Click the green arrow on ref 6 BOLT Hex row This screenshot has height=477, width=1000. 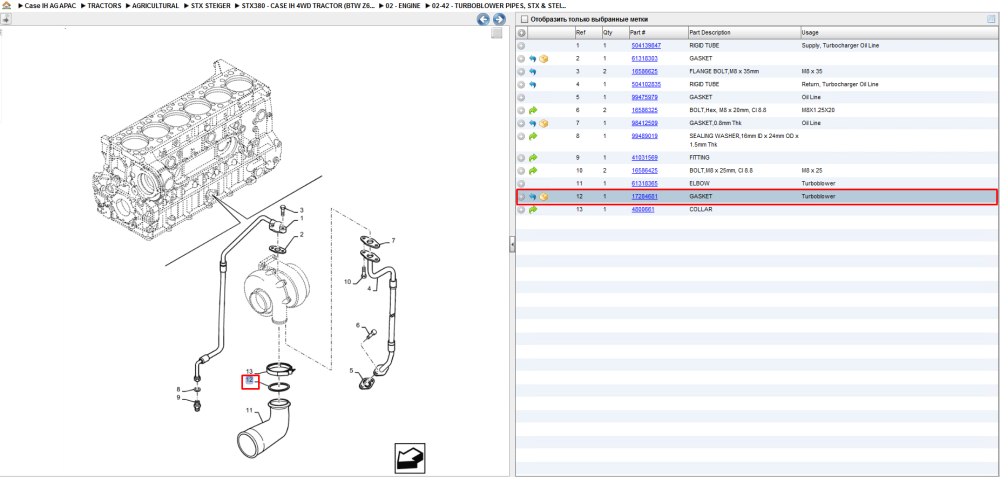tap(533, 110)
